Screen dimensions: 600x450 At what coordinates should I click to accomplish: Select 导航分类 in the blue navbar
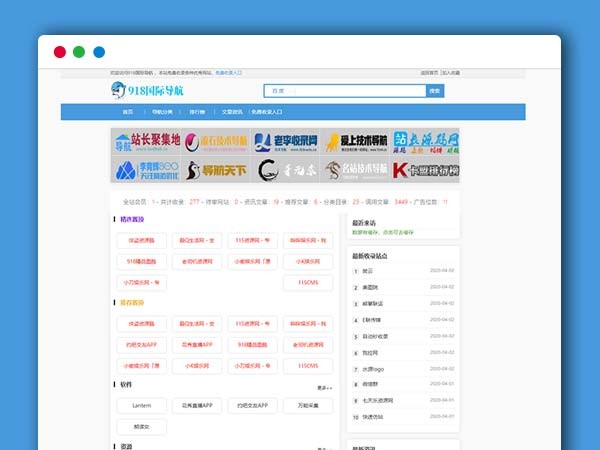[x=162, y=112]
